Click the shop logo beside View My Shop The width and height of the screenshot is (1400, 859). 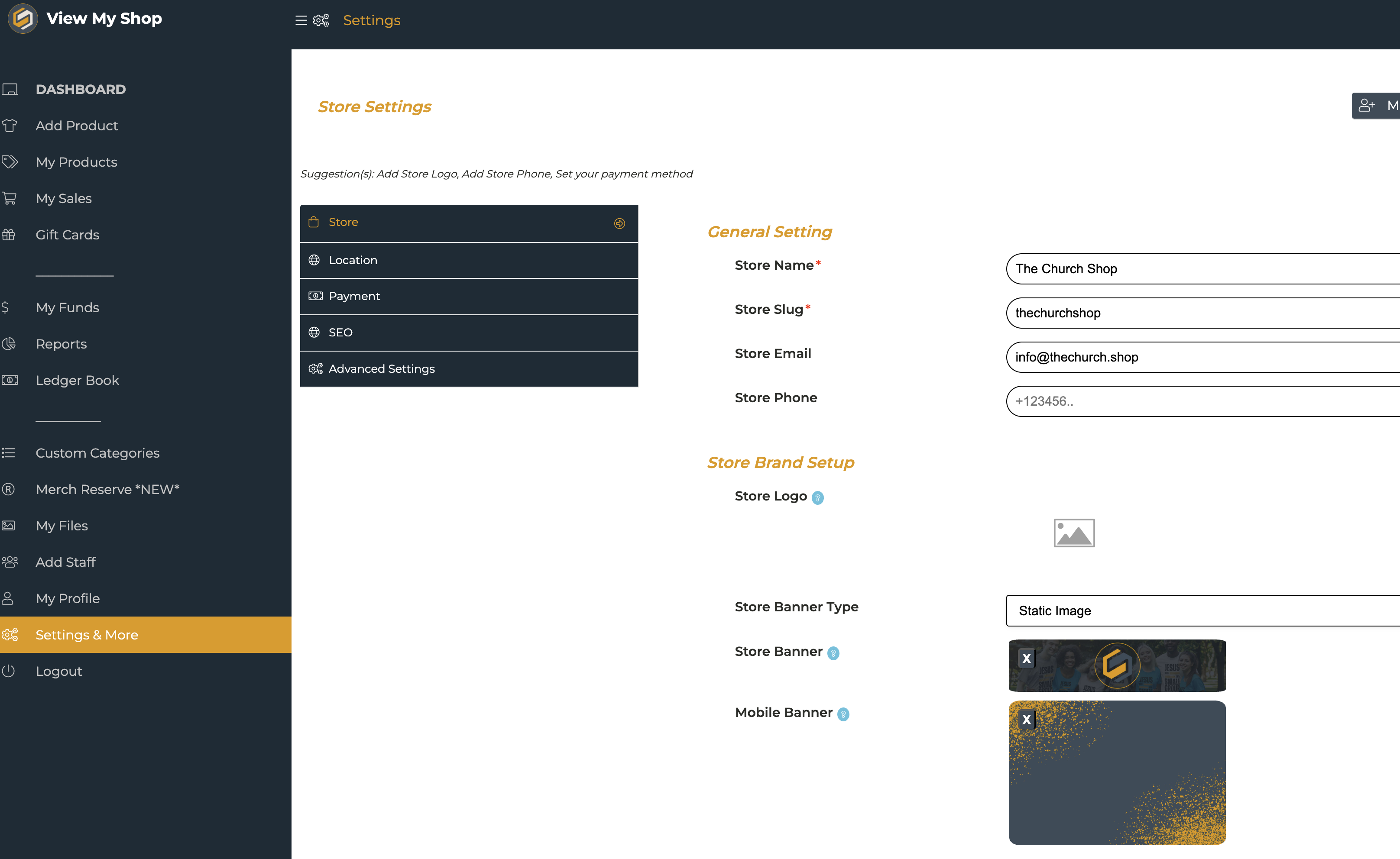(23, 19)
